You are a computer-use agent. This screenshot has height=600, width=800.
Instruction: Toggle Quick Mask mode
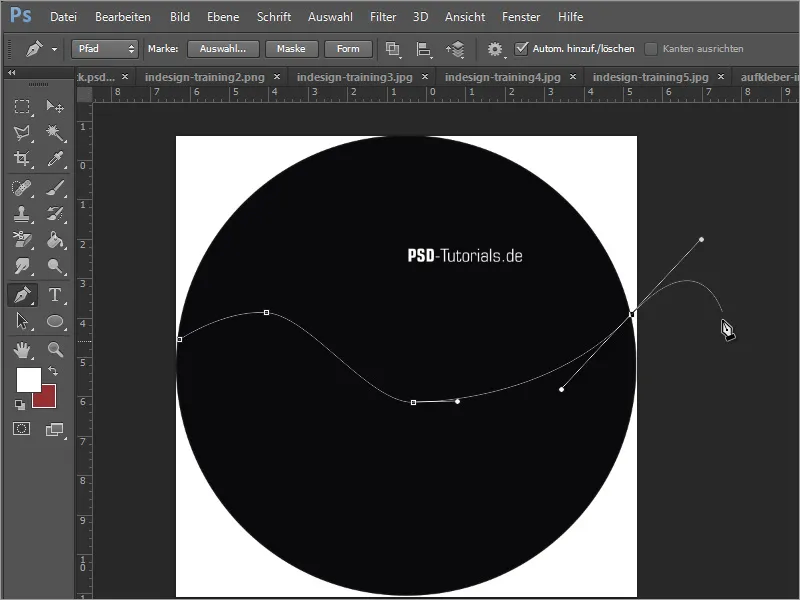(x=21, y=429)
